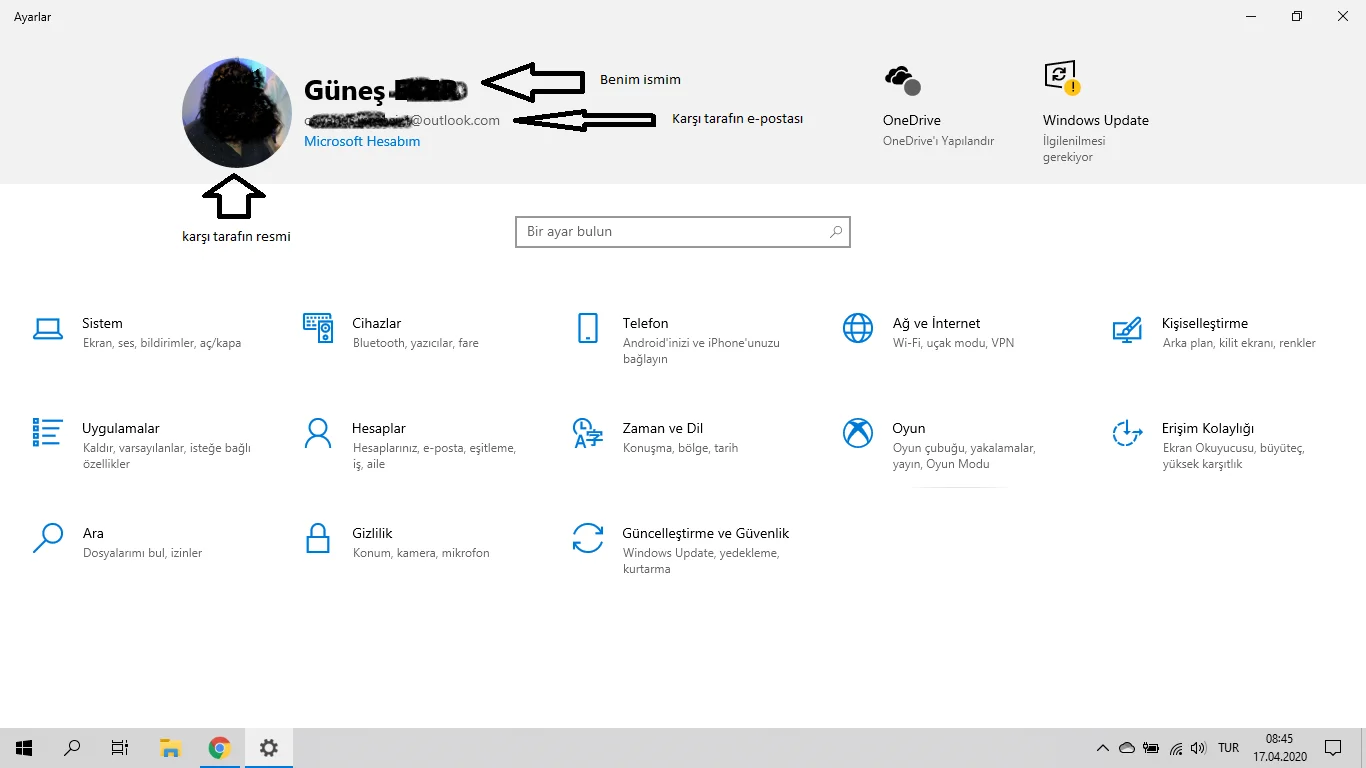Viewport: 1366px width, 768px height.
Task: Open the Windows Start menu
Action: (x=24, y=747)
